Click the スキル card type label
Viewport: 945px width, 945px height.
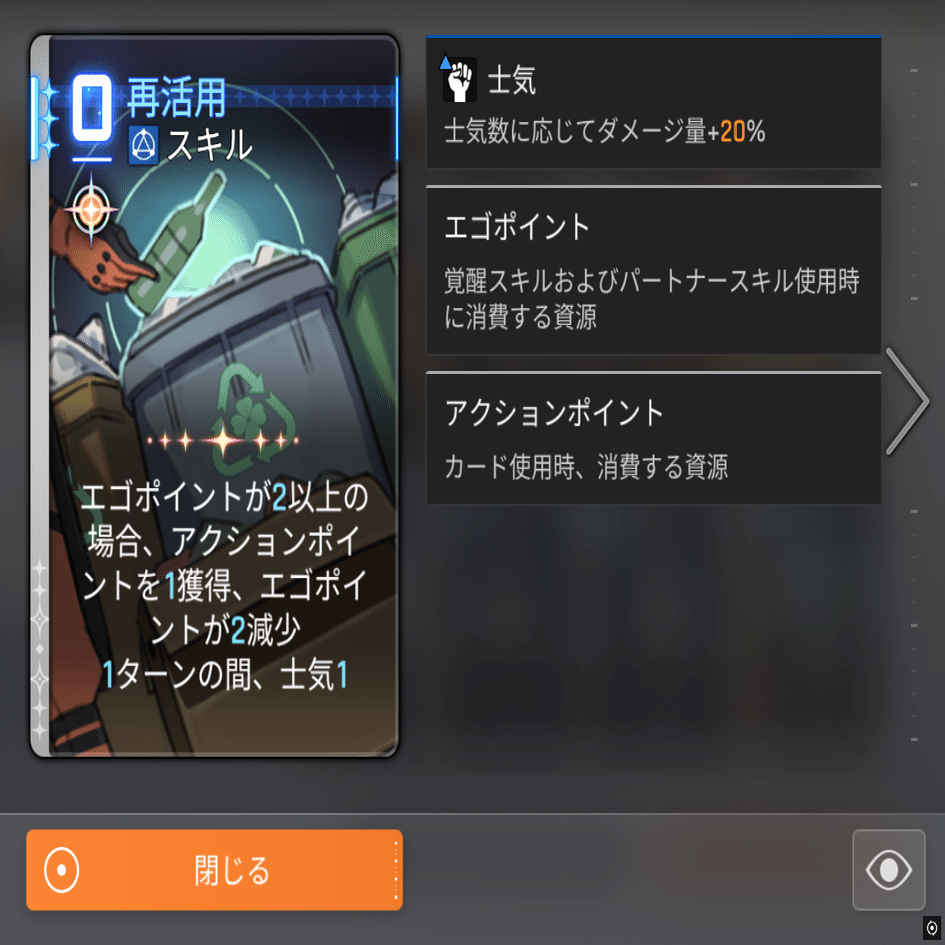click(x=209, y=145)
